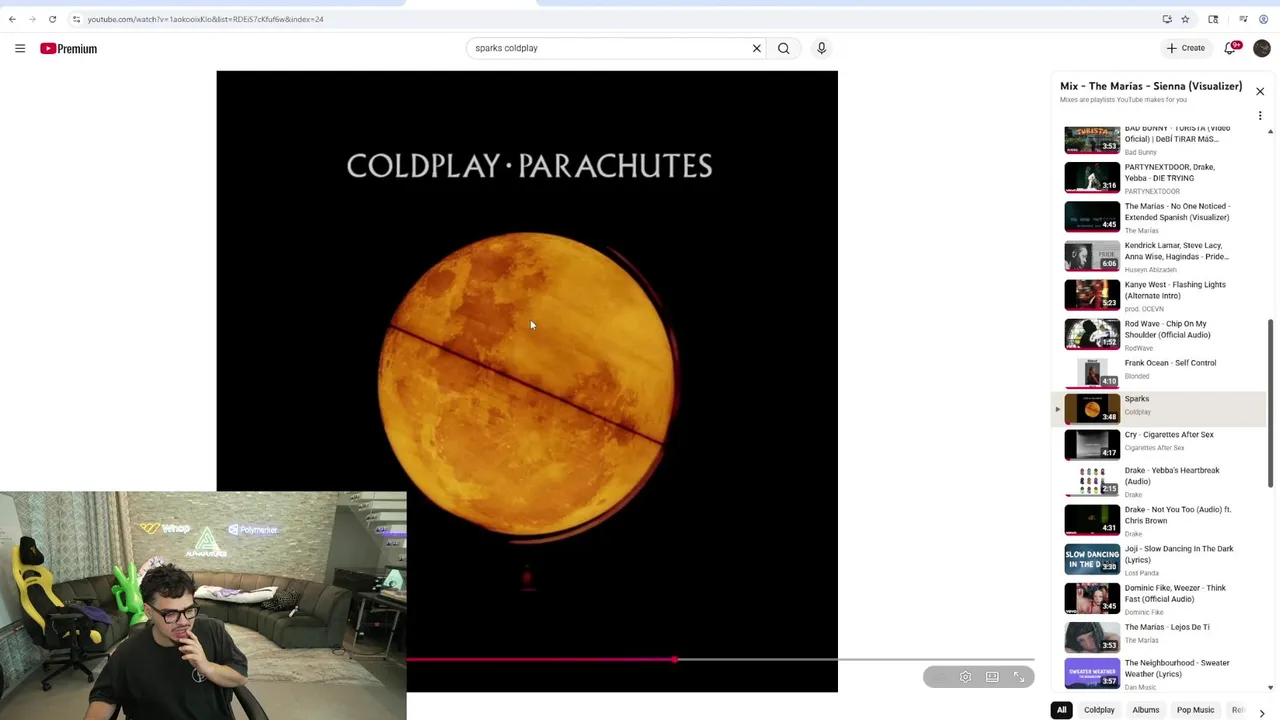Viewport: 1280px width, 720px height.
Task: Open video player settings gear
Action: (965, 677)
